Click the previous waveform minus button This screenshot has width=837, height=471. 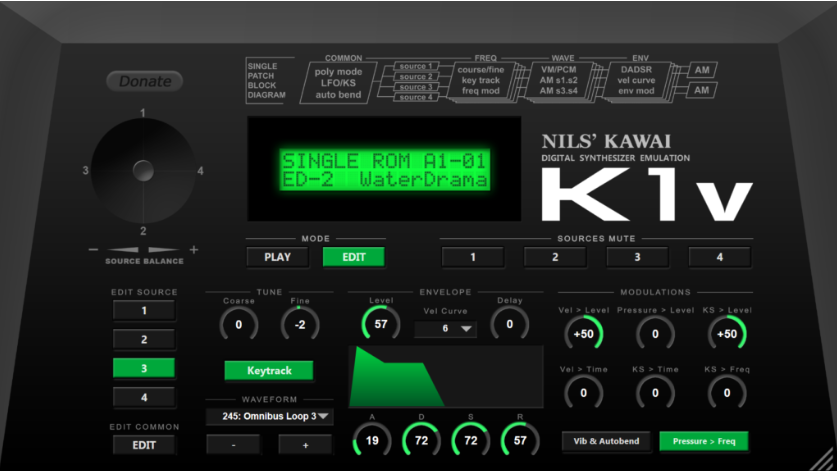pos(233,444)
